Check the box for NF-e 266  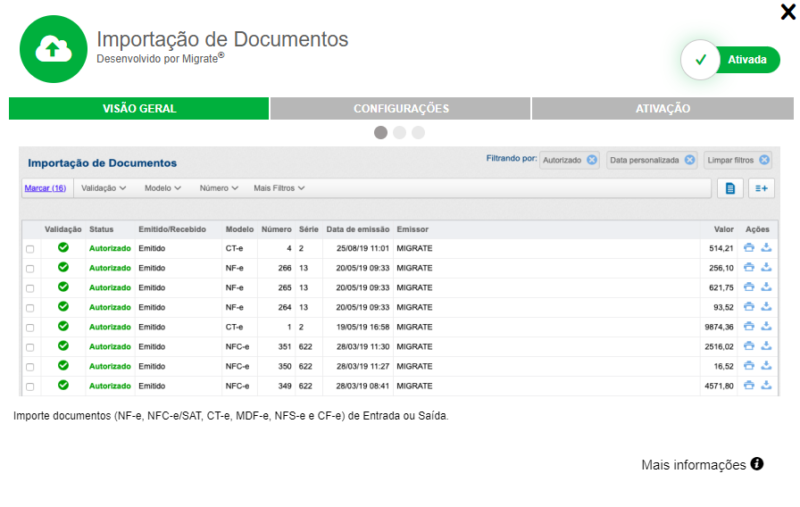point(30,269)
